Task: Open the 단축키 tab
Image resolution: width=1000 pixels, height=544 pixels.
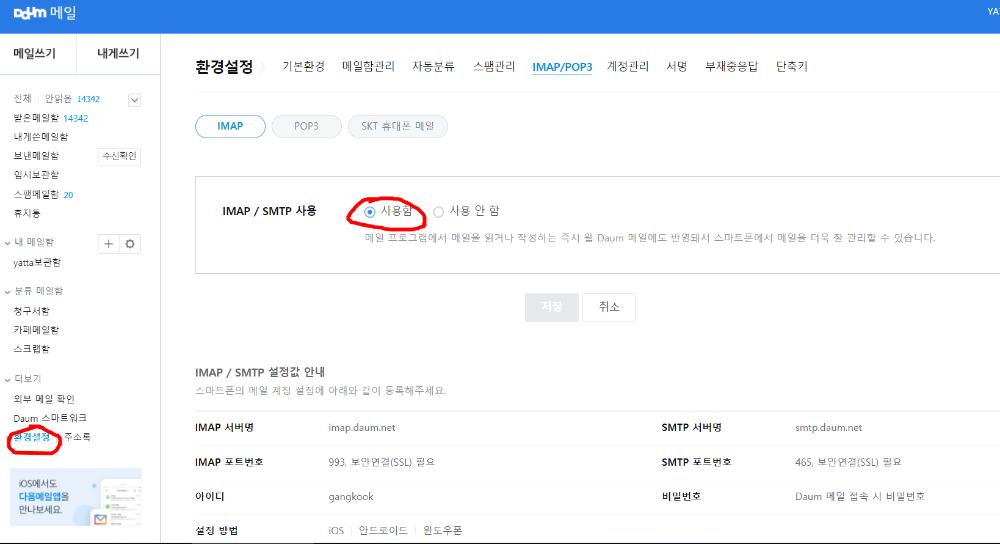Action: pos(791,66)
